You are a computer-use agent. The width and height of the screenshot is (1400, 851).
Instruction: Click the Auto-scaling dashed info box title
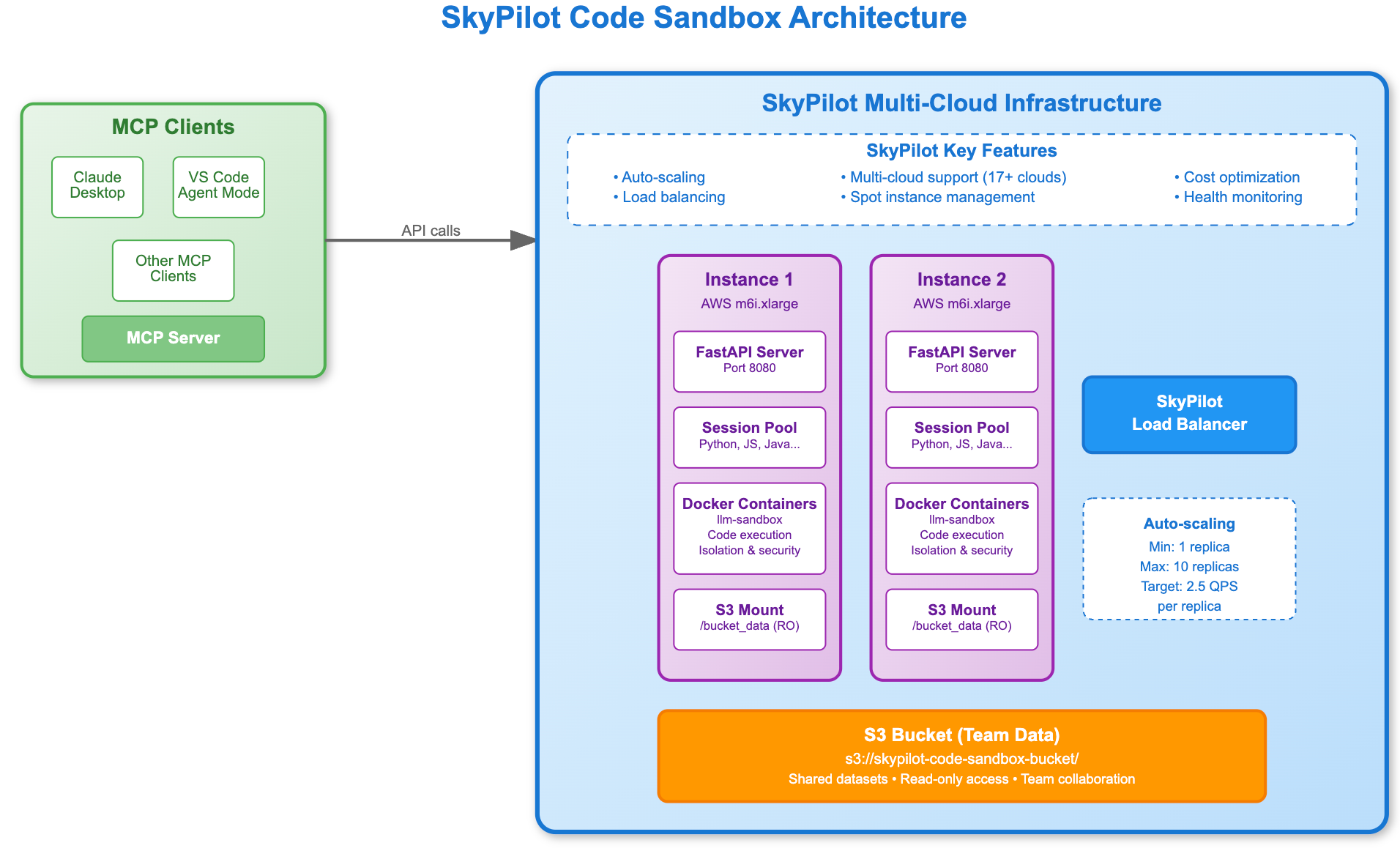click(x=1189, y=524)
